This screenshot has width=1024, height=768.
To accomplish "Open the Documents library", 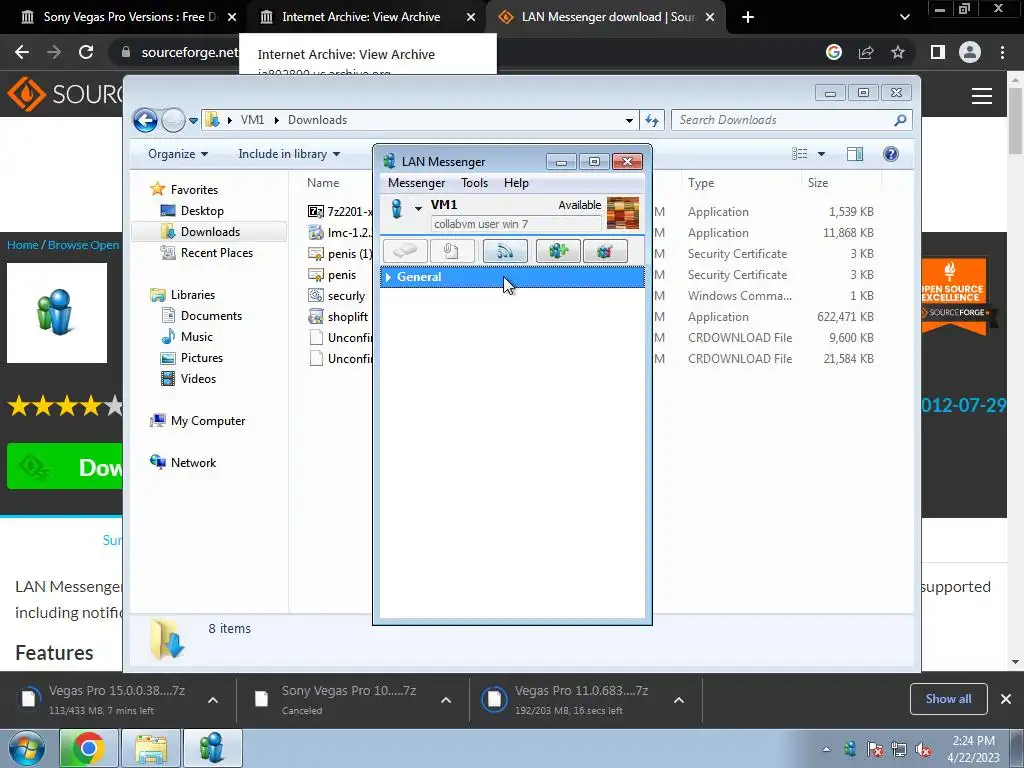I will coord(211,316).
